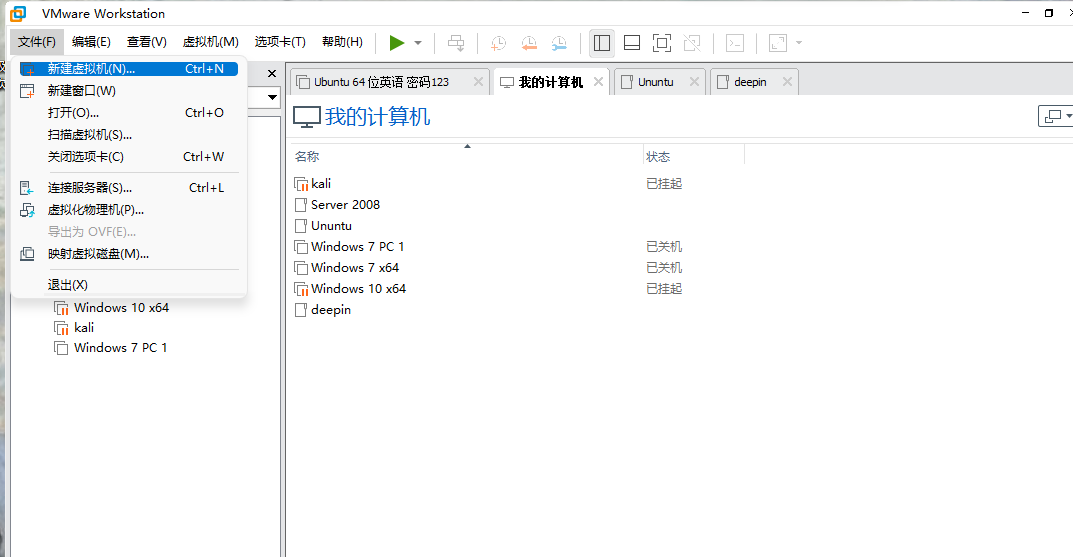The width and height of the screenshot is (1073, 557).
Task: Select Server 2008 in the list
Action: coord(345,205)
